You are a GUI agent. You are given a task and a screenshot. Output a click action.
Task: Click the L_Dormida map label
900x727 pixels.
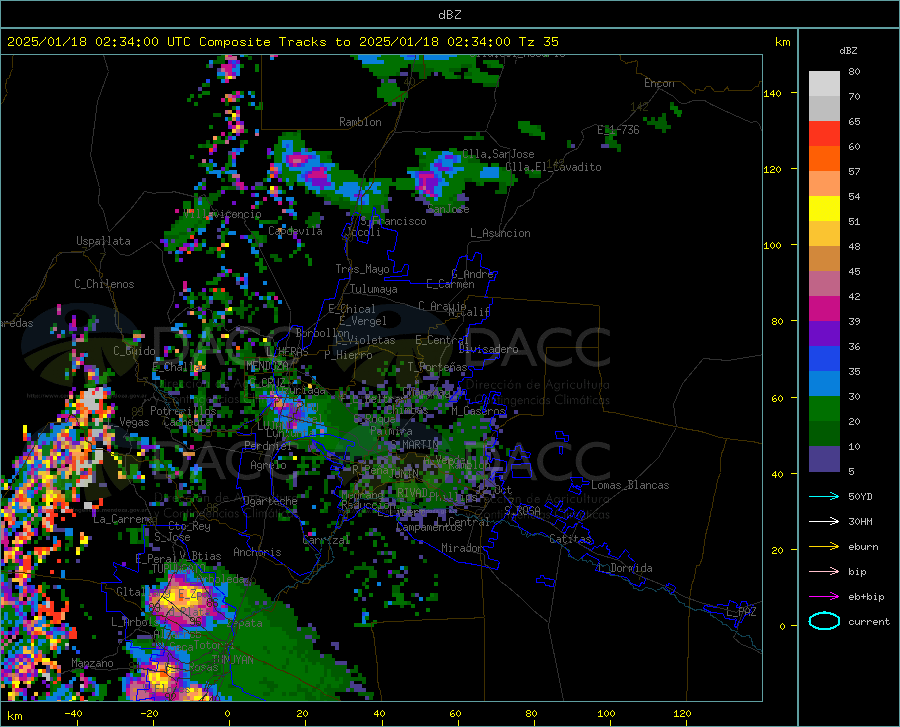tap(624, 568)
